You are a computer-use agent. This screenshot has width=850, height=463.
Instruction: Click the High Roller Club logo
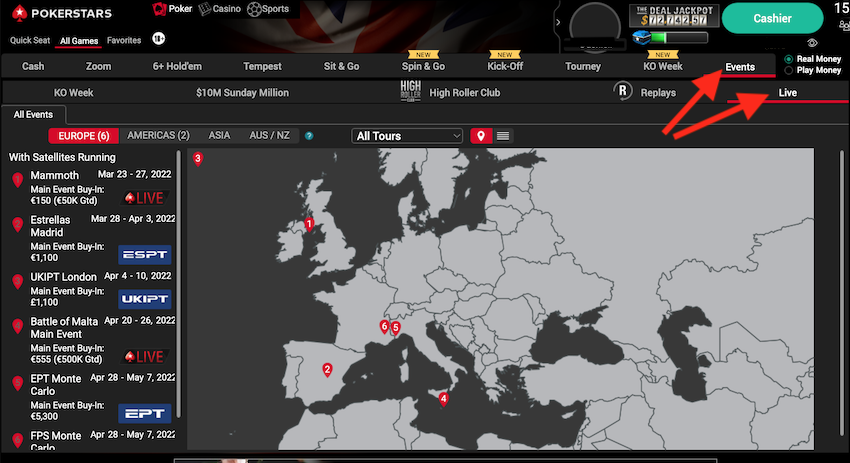[410, 91]
